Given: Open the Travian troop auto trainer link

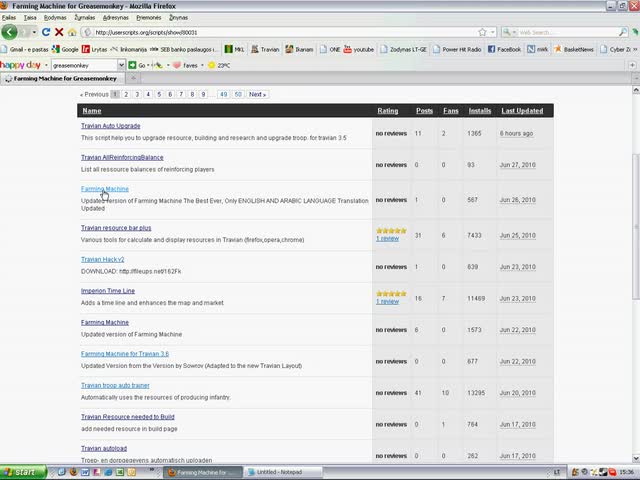Looking at the screenshot, I should pos(115,385).
